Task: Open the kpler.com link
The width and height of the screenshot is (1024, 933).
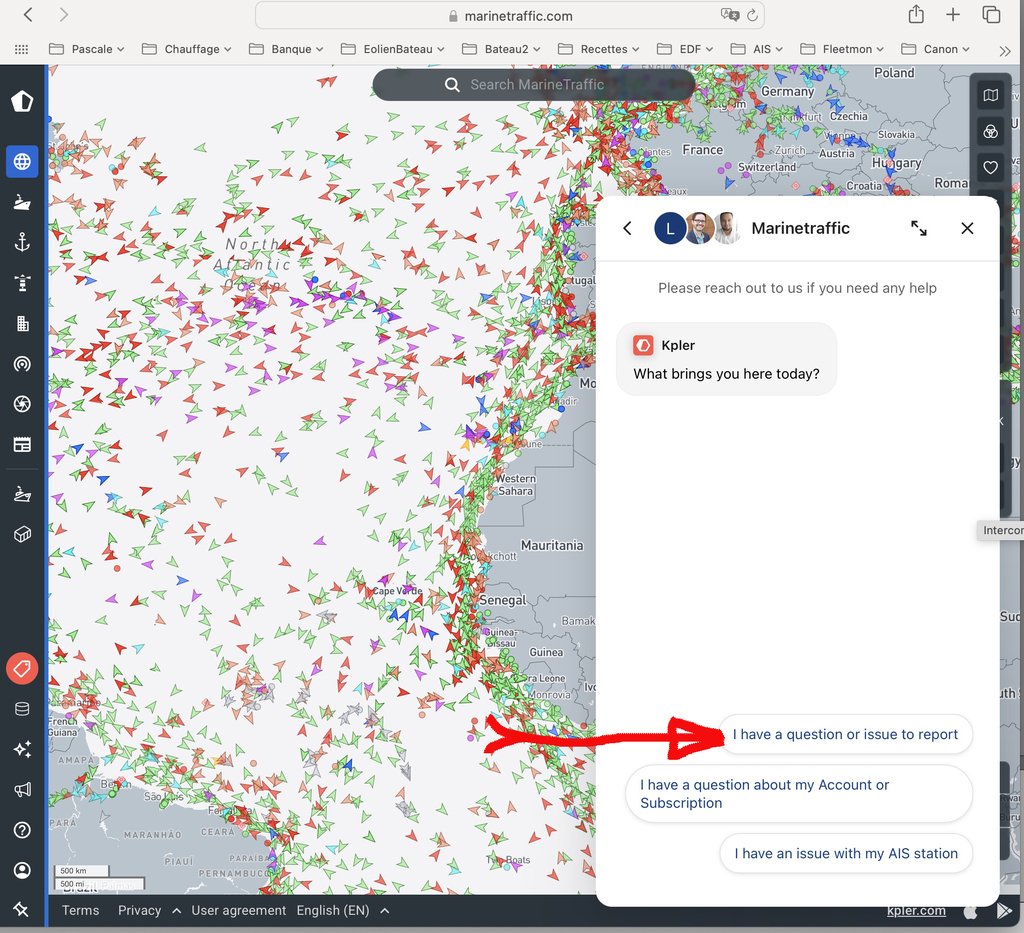Action: [x=916, y=911]
